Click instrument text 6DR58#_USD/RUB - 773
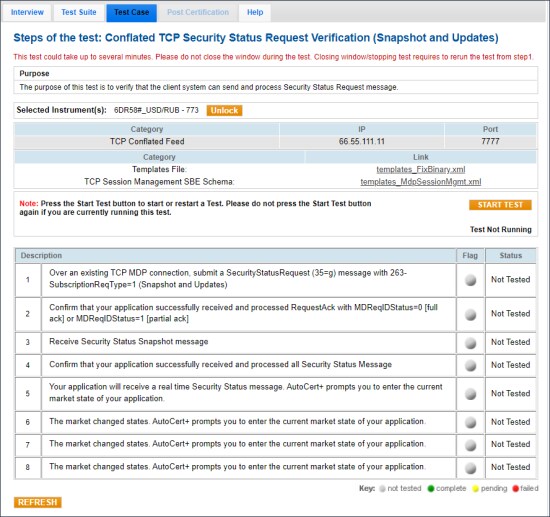The width and height of the screenshot is (550, 517). [156, 110]
